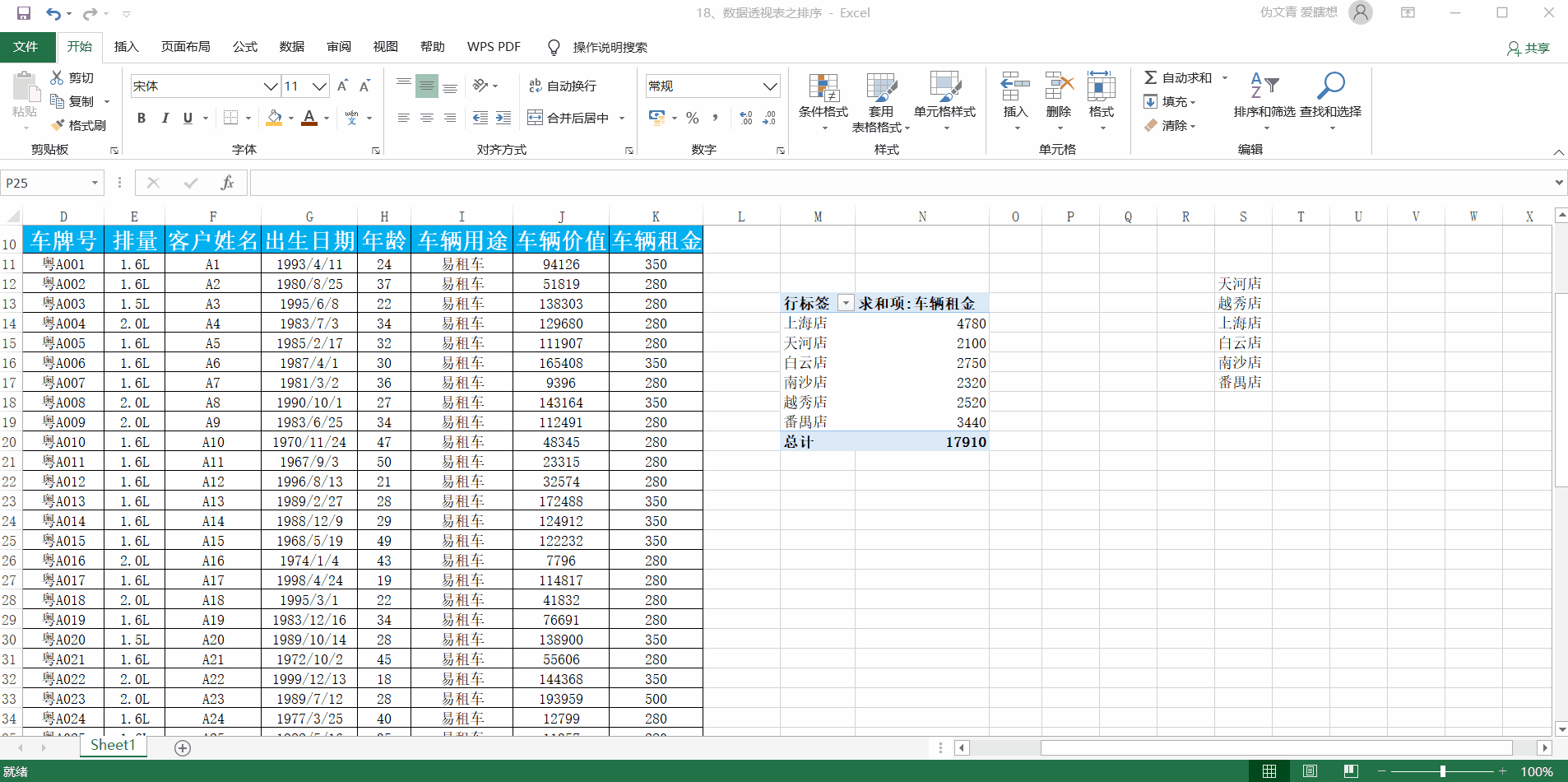This screenshot has height=782, width=1568.
Task: Open the Data (数据) ribbon tab
Action: [x=291, y=47]
